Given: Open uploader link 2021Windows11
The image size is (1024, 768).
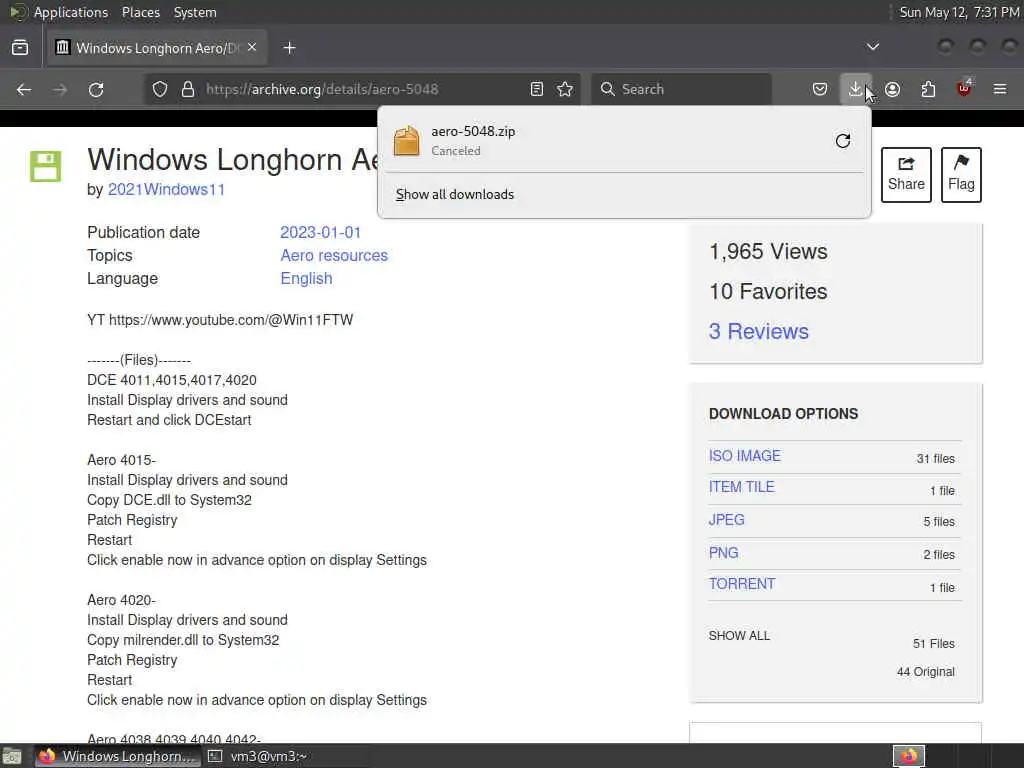Looking at the screenshot, I should point(166,189).
